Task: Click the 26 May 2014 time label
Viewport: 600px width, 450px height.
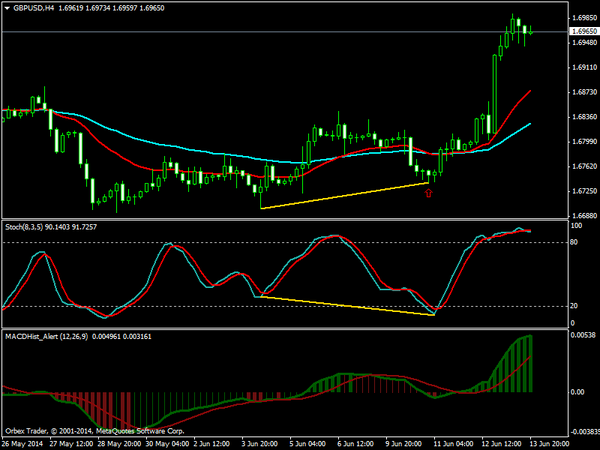Action: [22, 444]
